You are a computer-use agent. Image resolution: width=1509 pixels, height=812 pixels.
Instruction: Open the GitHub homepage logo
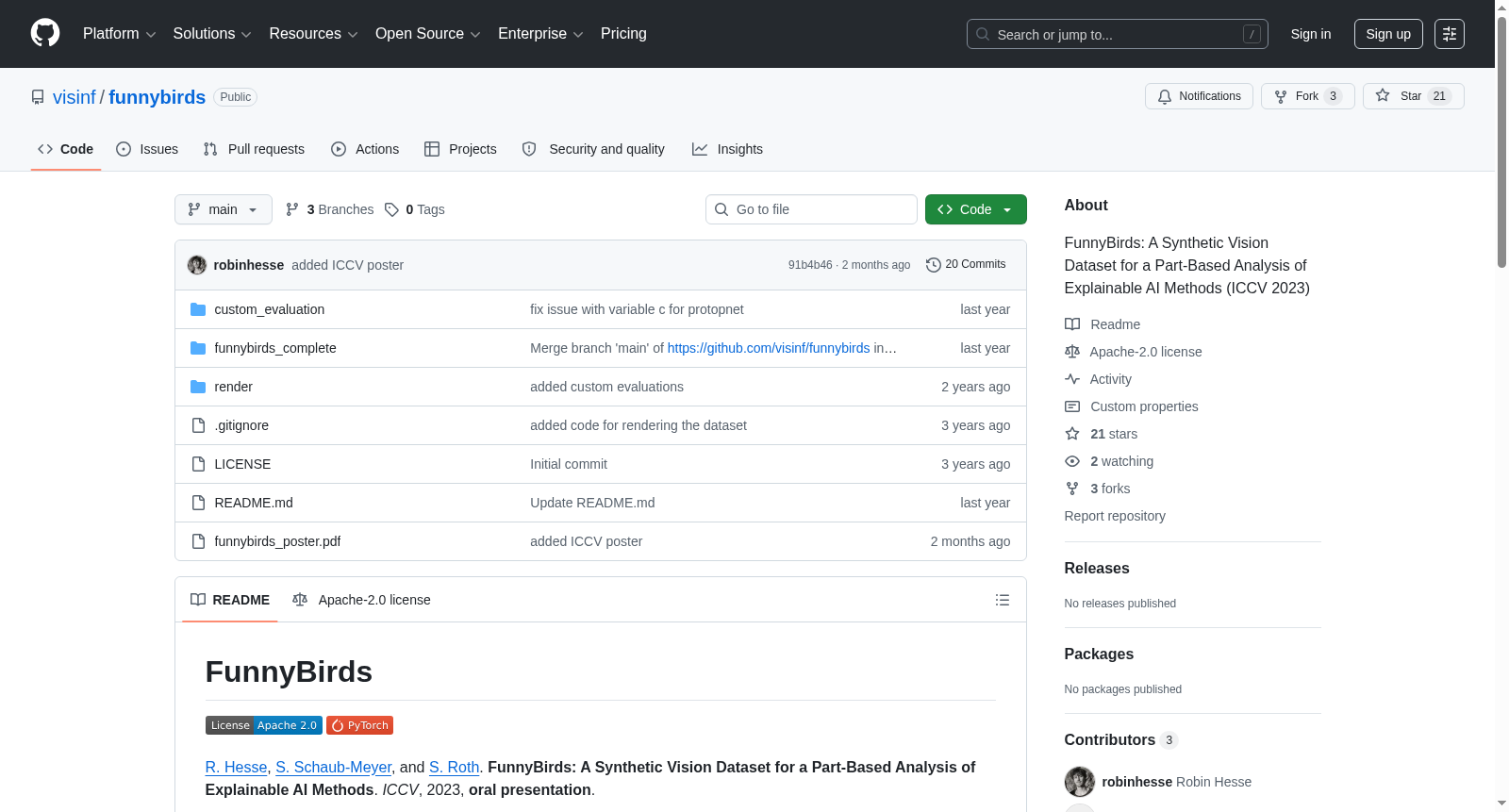click(x=45, y=33)
